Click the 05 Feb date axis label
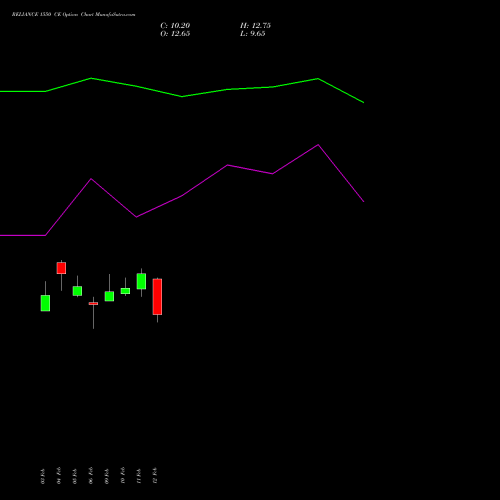The image size is (500, 500). pos(74,476)
